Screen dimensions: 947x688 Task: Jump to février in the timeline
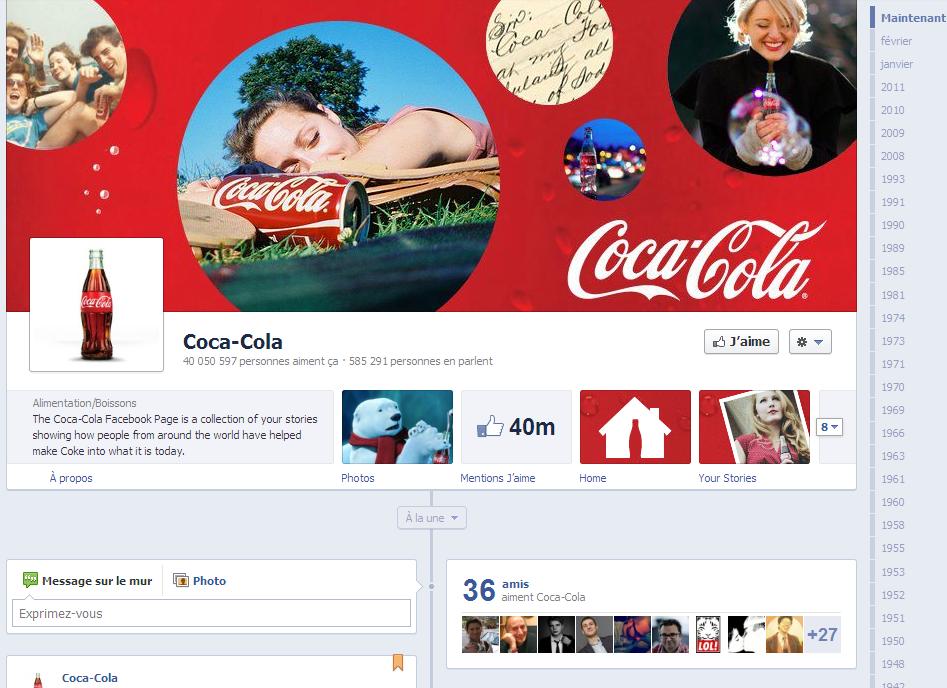[x=896, y=41]
